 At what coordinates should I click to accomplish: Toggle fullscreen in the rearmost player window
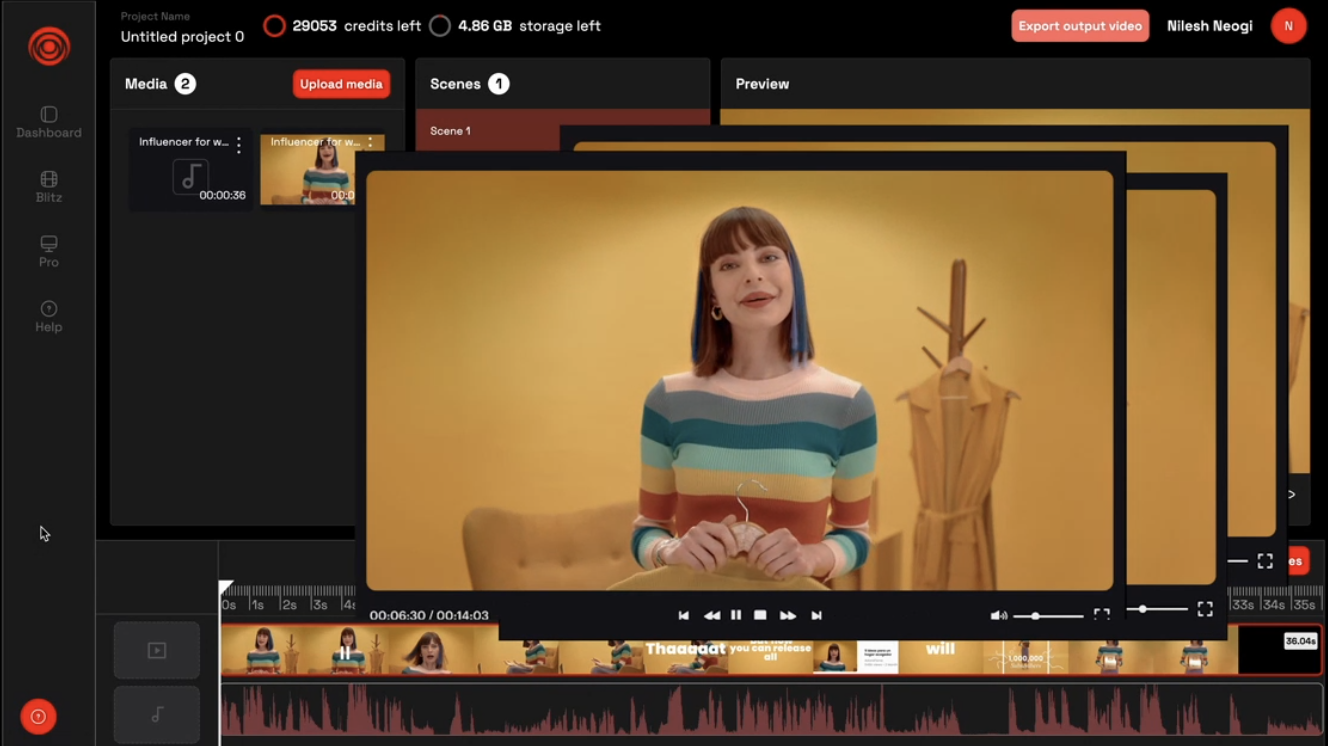click(1265, 562)
